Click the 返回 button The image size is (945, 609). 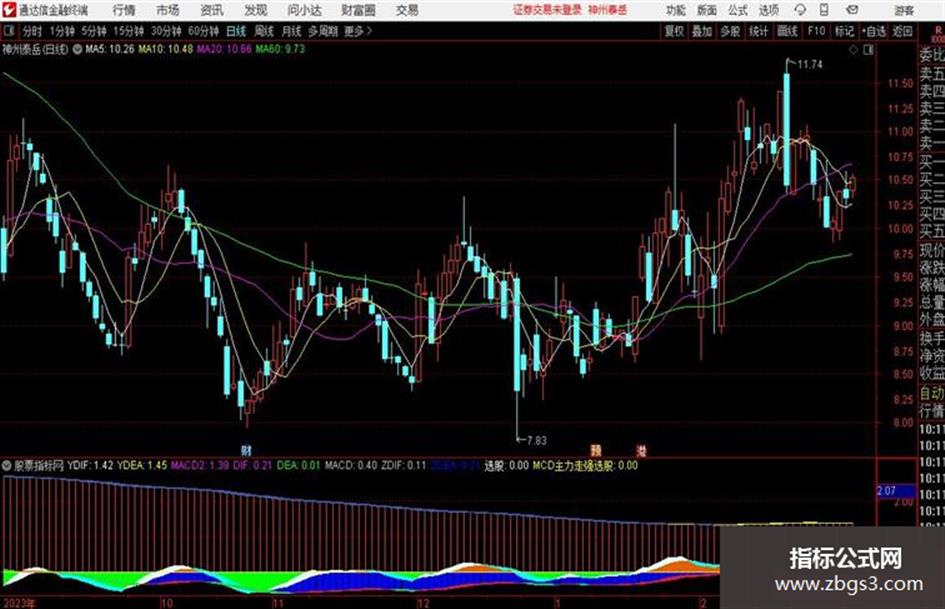point(902,31)
